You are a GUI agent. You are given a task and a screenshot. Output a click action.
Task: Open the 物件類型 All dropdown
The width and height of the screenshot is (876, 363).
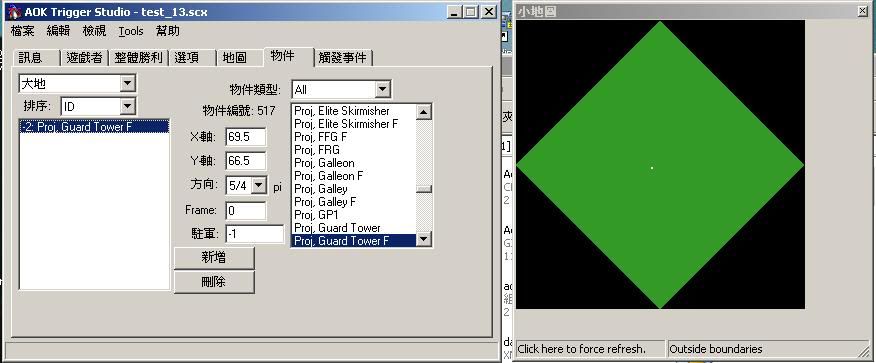click(382, 89)
